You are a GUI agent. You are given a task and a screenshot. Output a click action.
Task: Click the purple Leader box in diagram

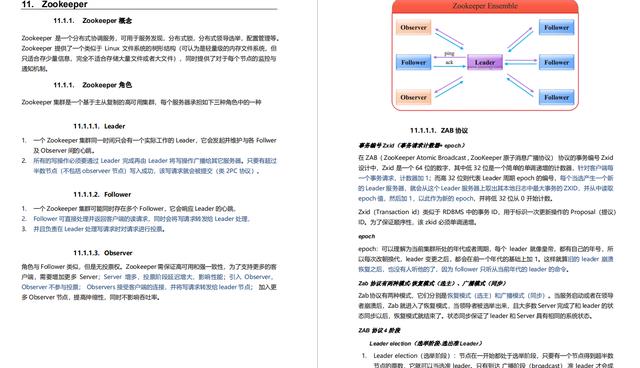pyautogui.click(x=484, y=62)
